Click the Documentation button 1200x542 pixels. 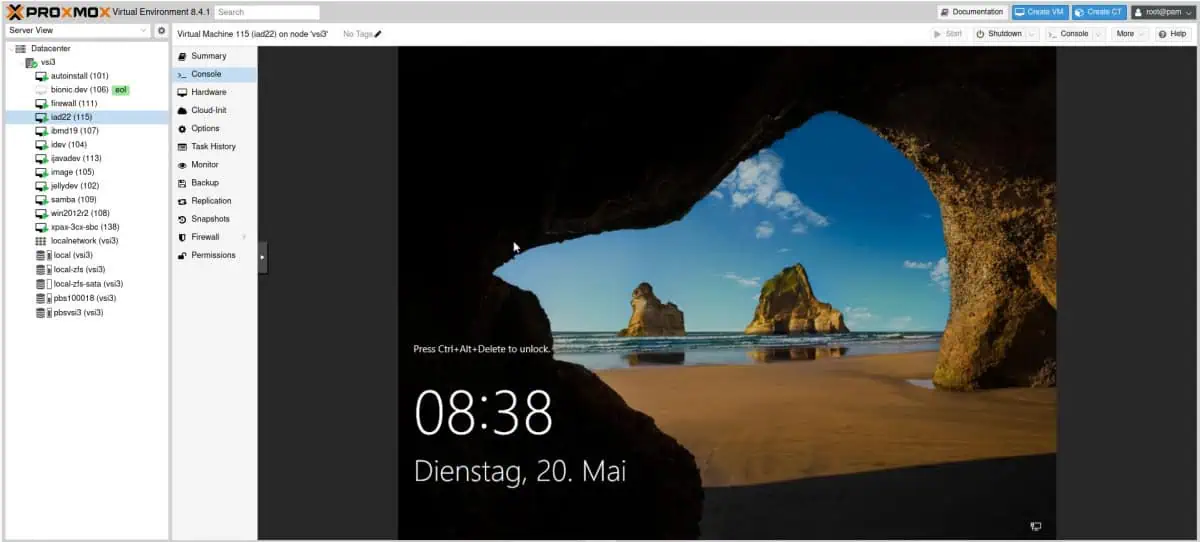pyautogui.click(x=971, y=12)
